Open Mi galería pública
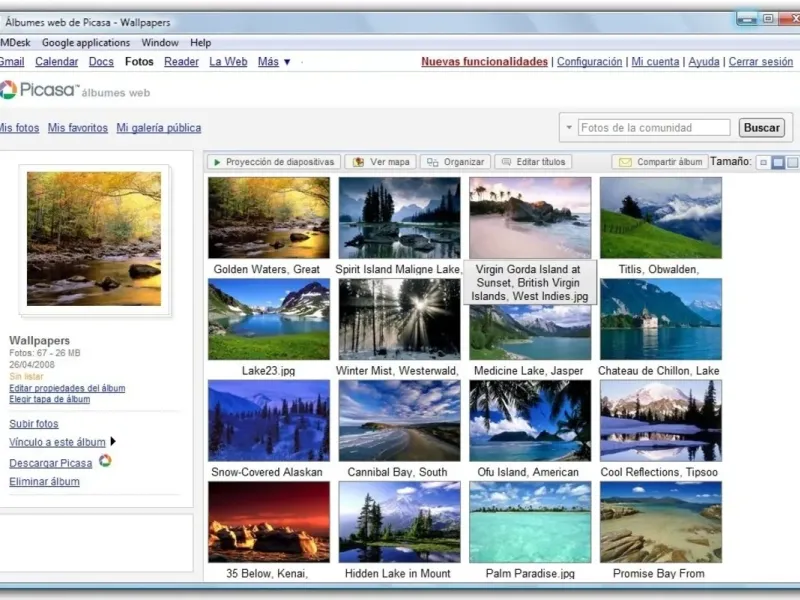Image resolution: width=800 pixels, height=600 pixels. click(x=159, y=128)
